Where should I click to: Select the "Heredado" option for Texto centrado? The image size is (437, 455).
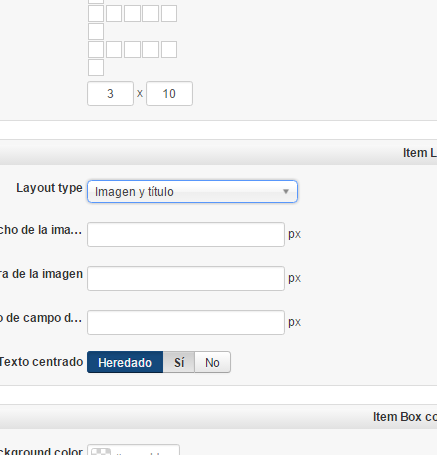(x=125, y=362)
